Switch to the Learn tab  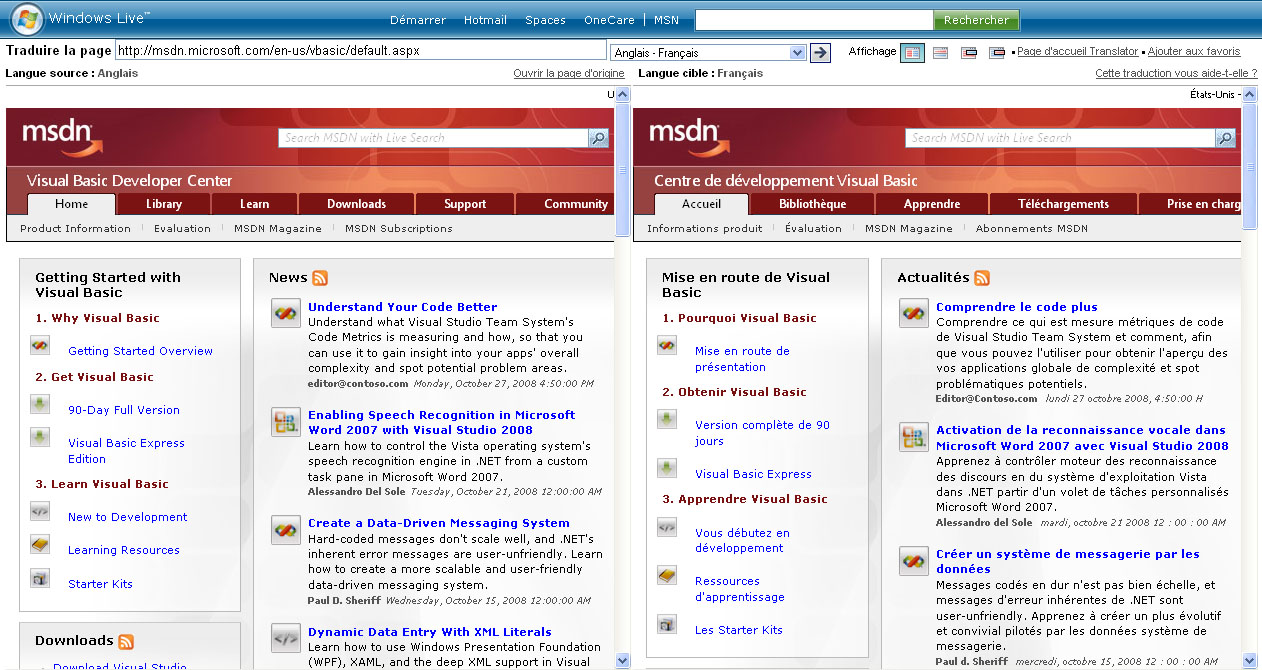255,204
